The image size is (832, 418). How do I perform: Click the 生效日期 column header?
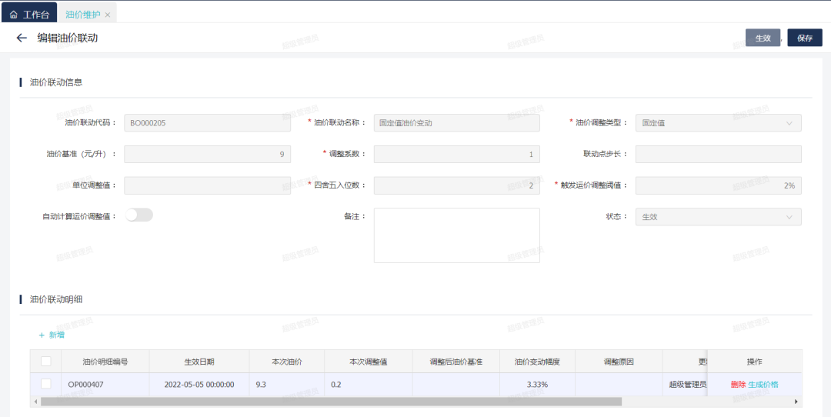coord(197,362)
